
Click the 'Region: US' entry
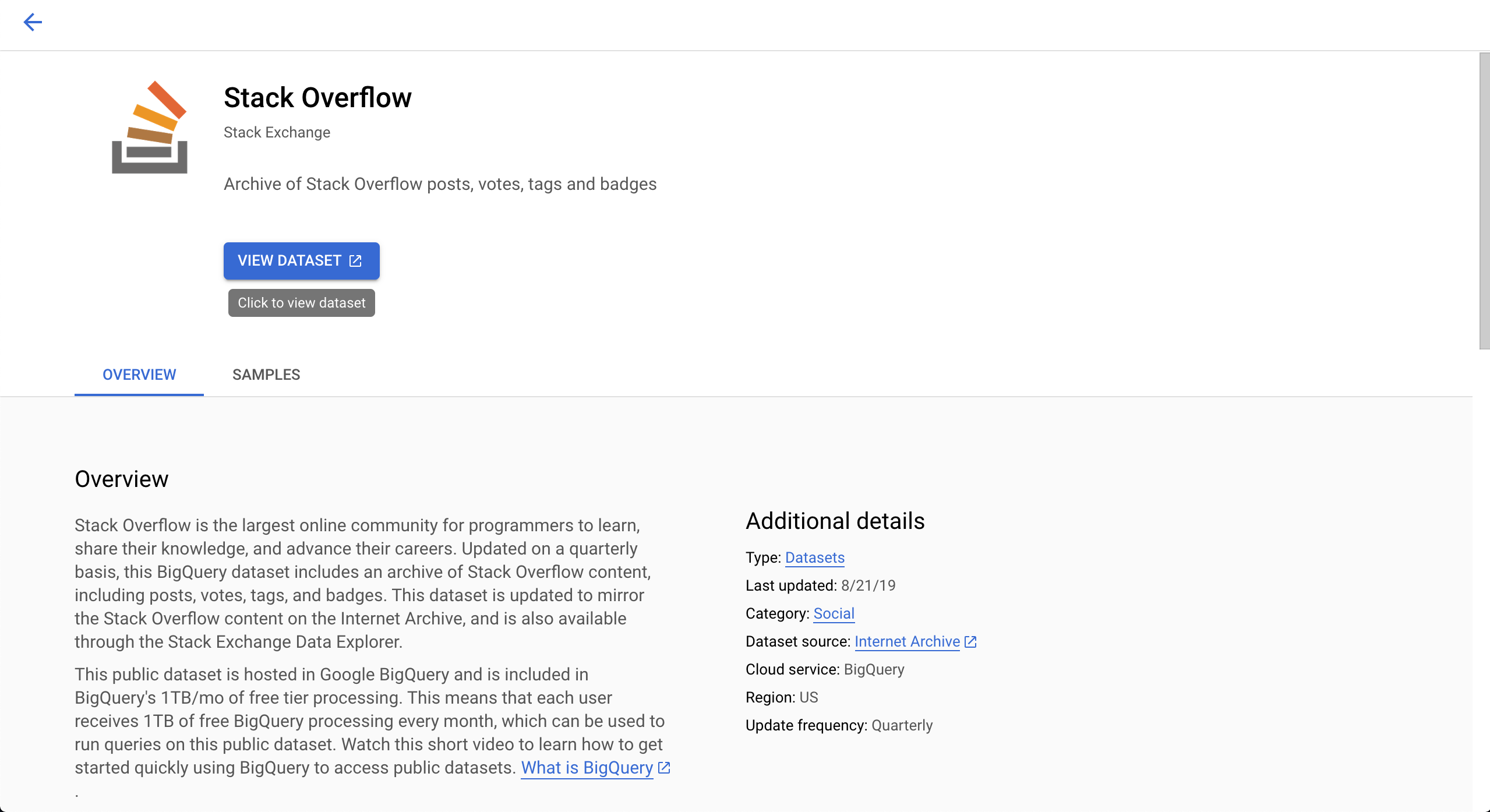(x=782, y=697)
